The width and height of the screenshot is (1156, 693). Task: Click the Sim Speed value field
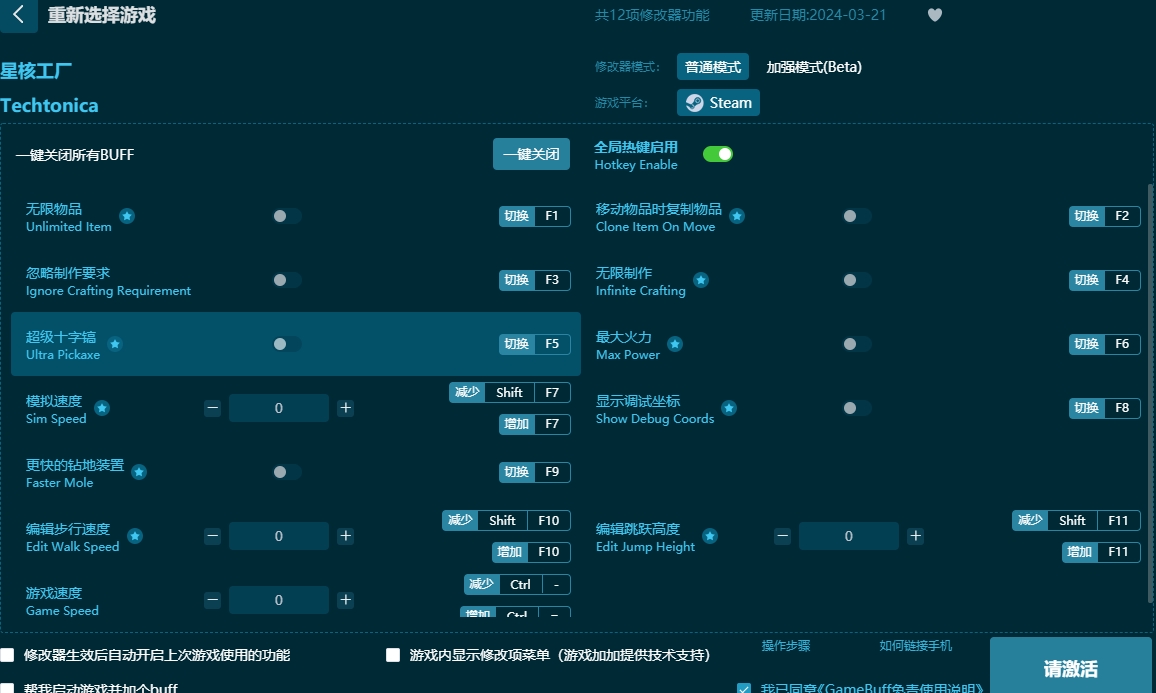coord(279,408)
